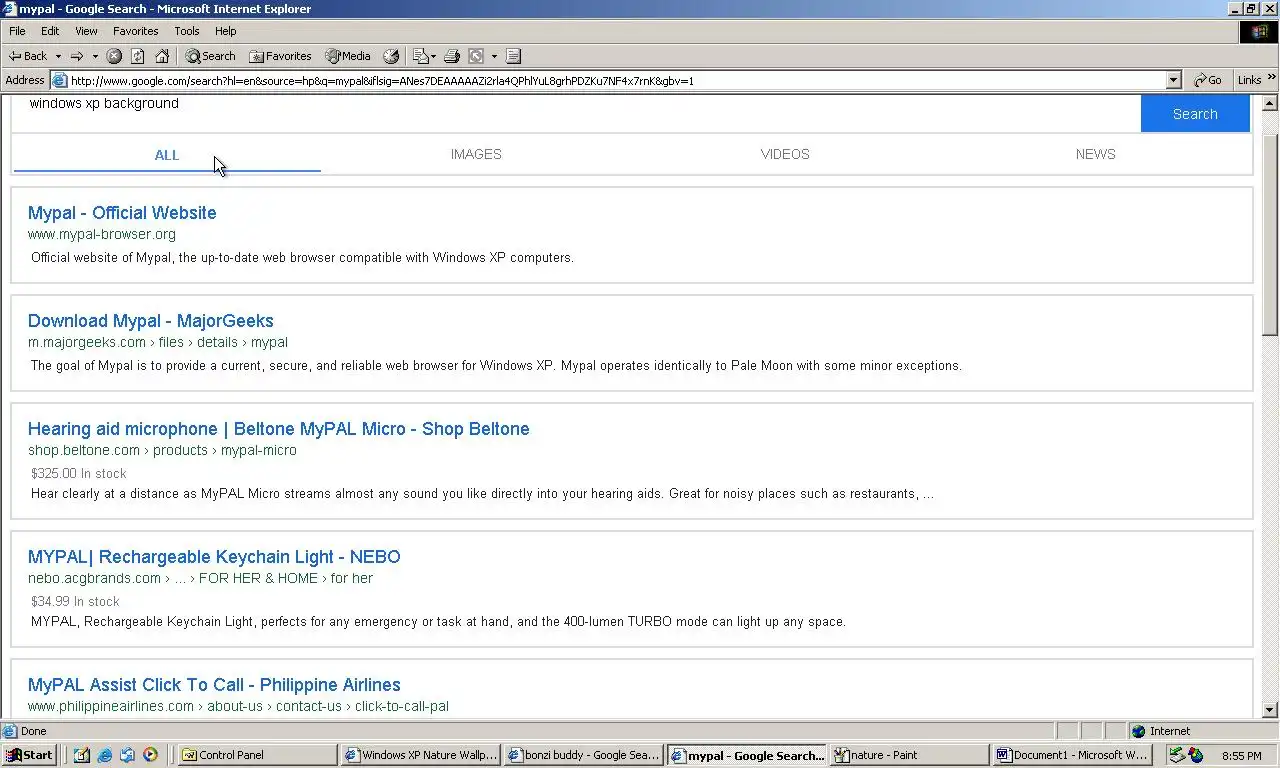1280x768 pixels.
Task: Click the Mail toolbar icon
Action: [x=421, y=56]
